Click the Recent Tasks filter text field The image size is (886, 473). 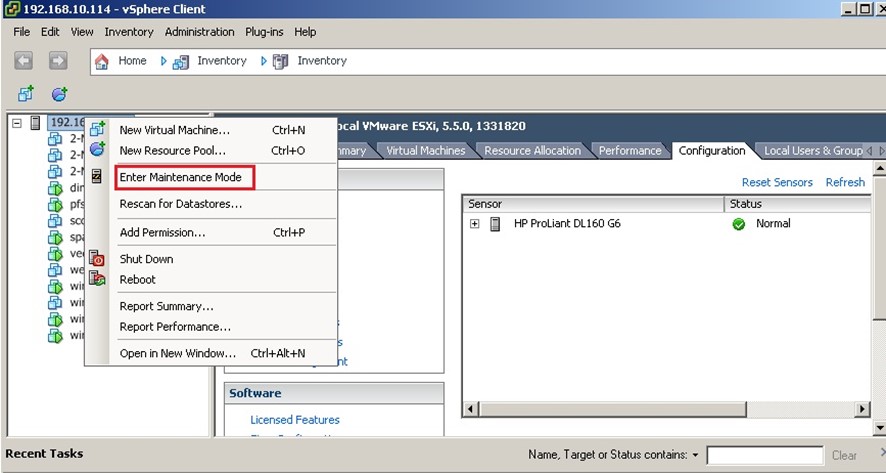click(765, 455)
